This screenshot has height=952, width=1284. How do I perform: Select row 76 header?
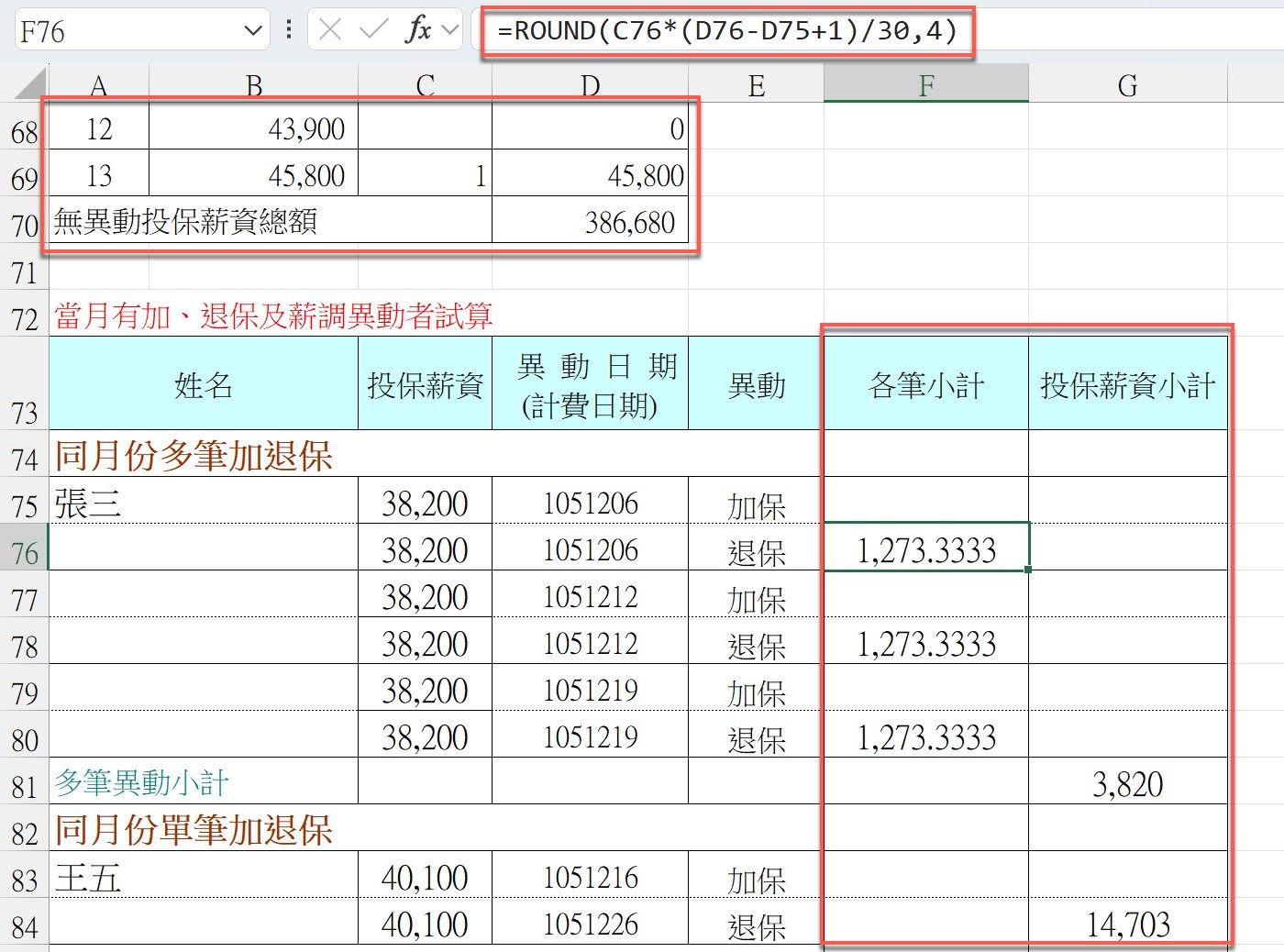25,553
